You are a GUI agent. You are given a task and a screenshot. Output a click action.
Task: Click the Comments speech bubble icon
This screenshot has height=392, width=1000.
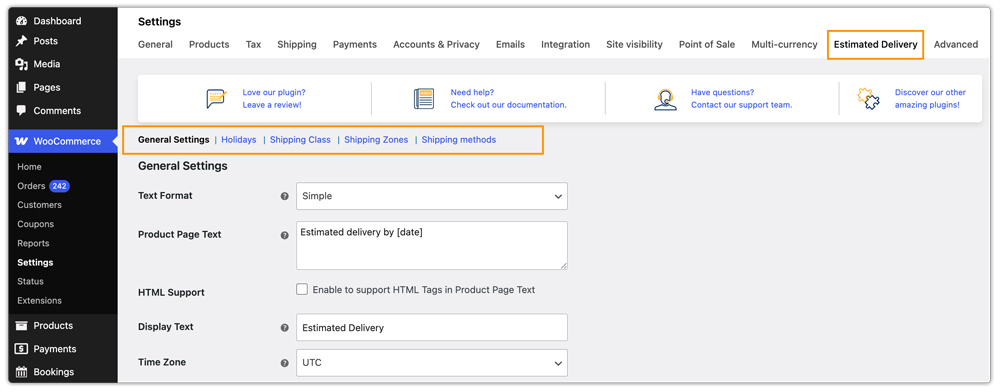click(x=21, y=111)
